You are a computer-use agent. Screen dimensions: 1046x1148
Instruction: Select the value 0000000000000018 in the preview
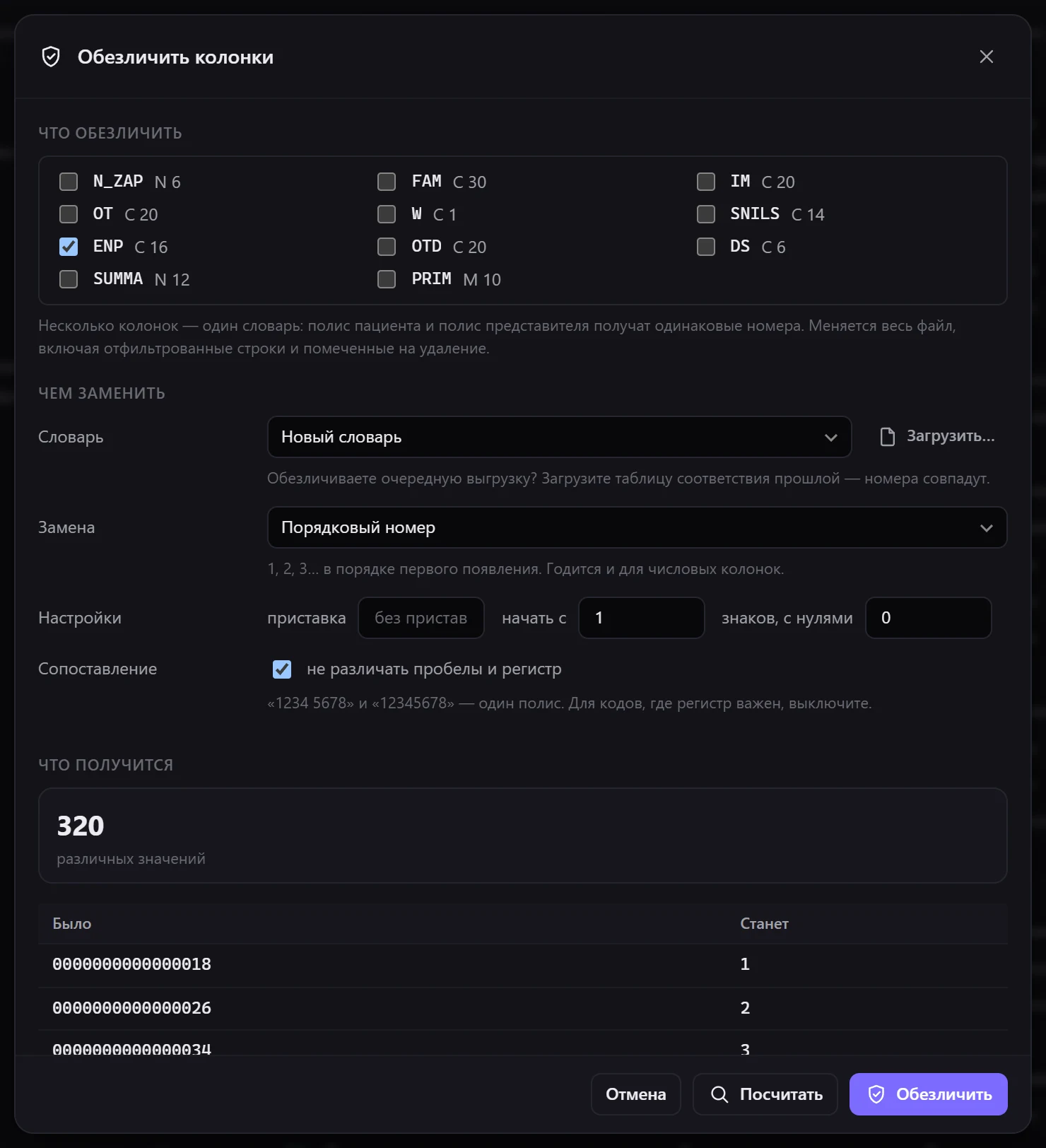click(x=132, y=964)
